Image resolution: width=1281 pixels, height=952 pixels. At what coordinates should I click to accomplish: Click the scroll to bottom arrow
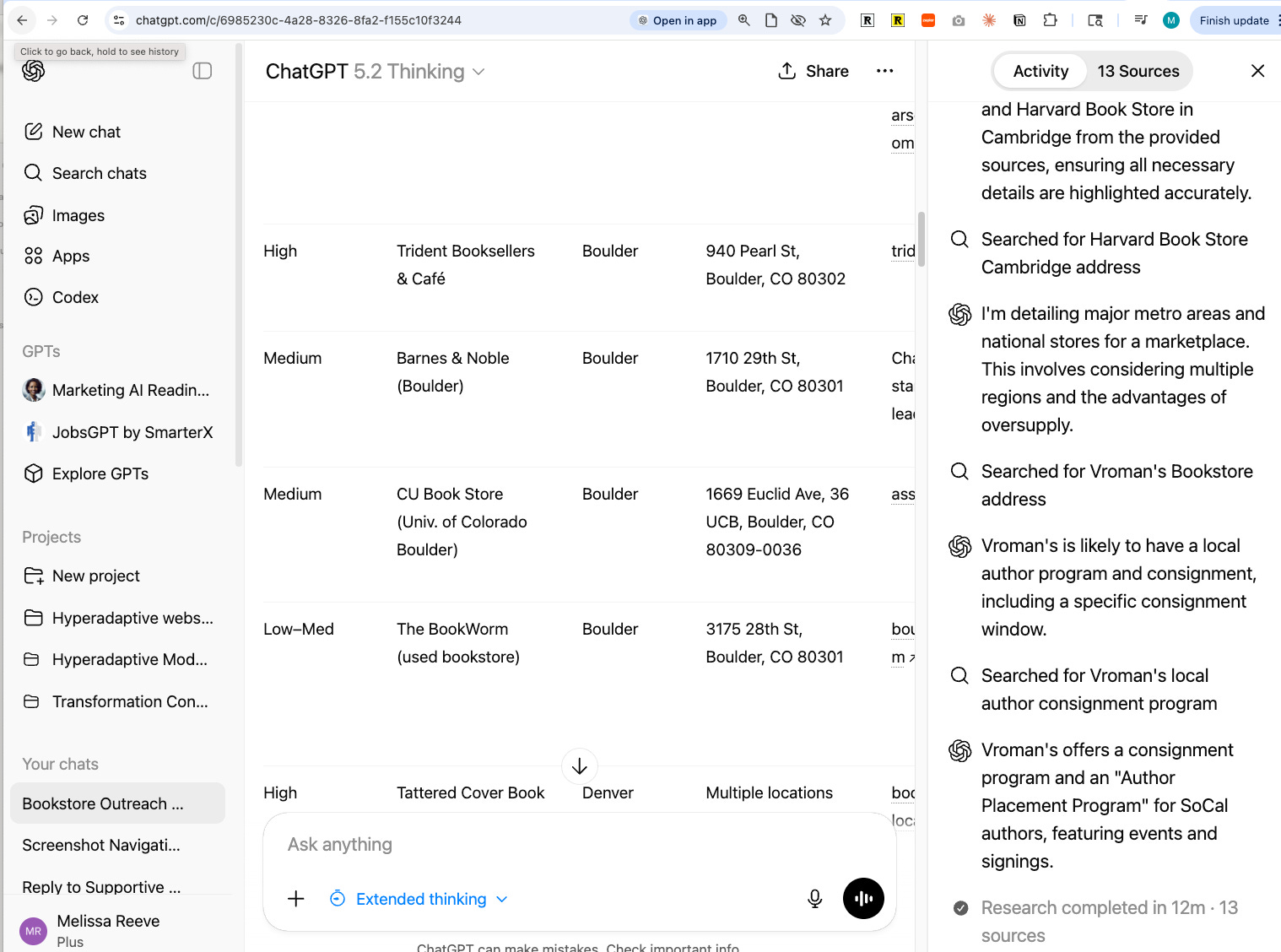pos(580,766)
